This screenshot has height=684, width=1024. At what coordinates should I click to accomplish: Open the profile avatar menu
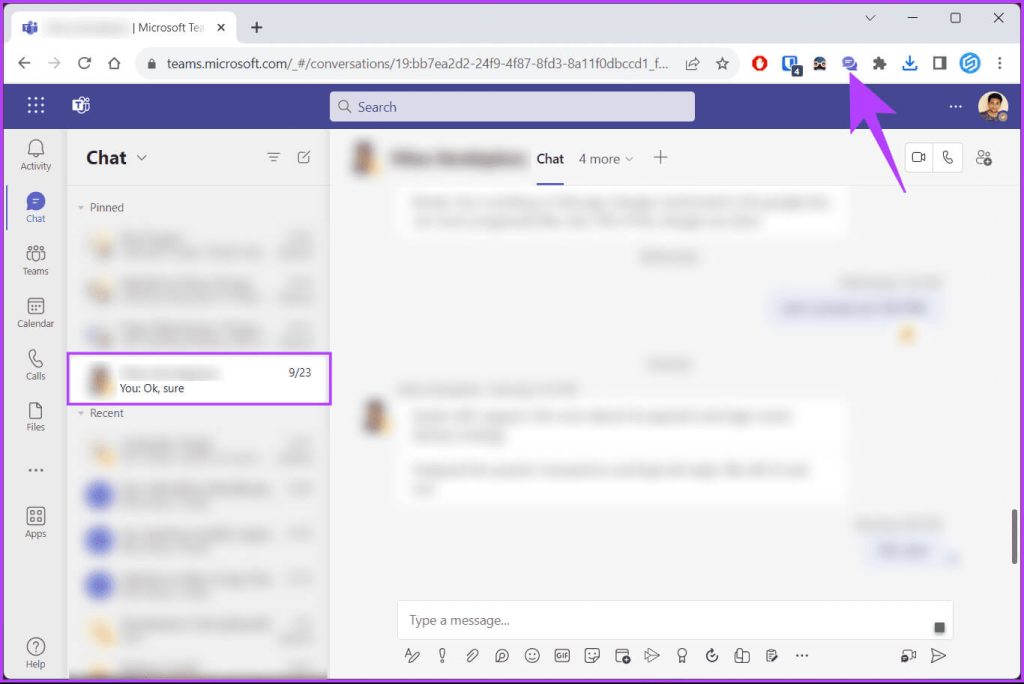993,106
